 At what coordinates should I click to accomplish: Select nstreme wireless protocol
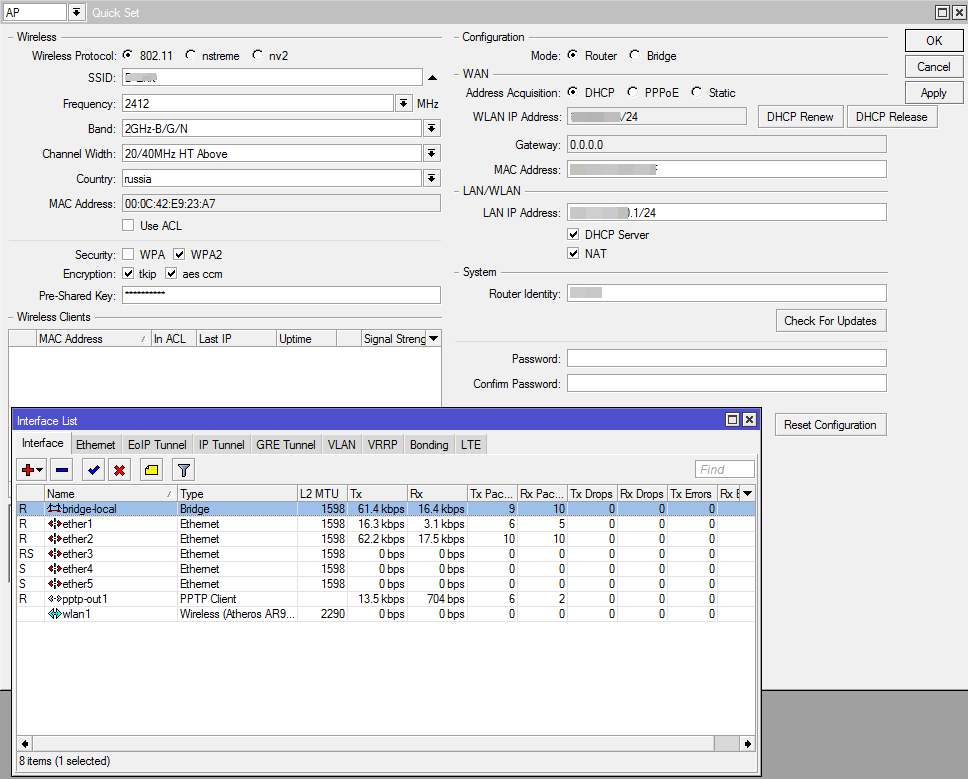[x=190, y=55]
